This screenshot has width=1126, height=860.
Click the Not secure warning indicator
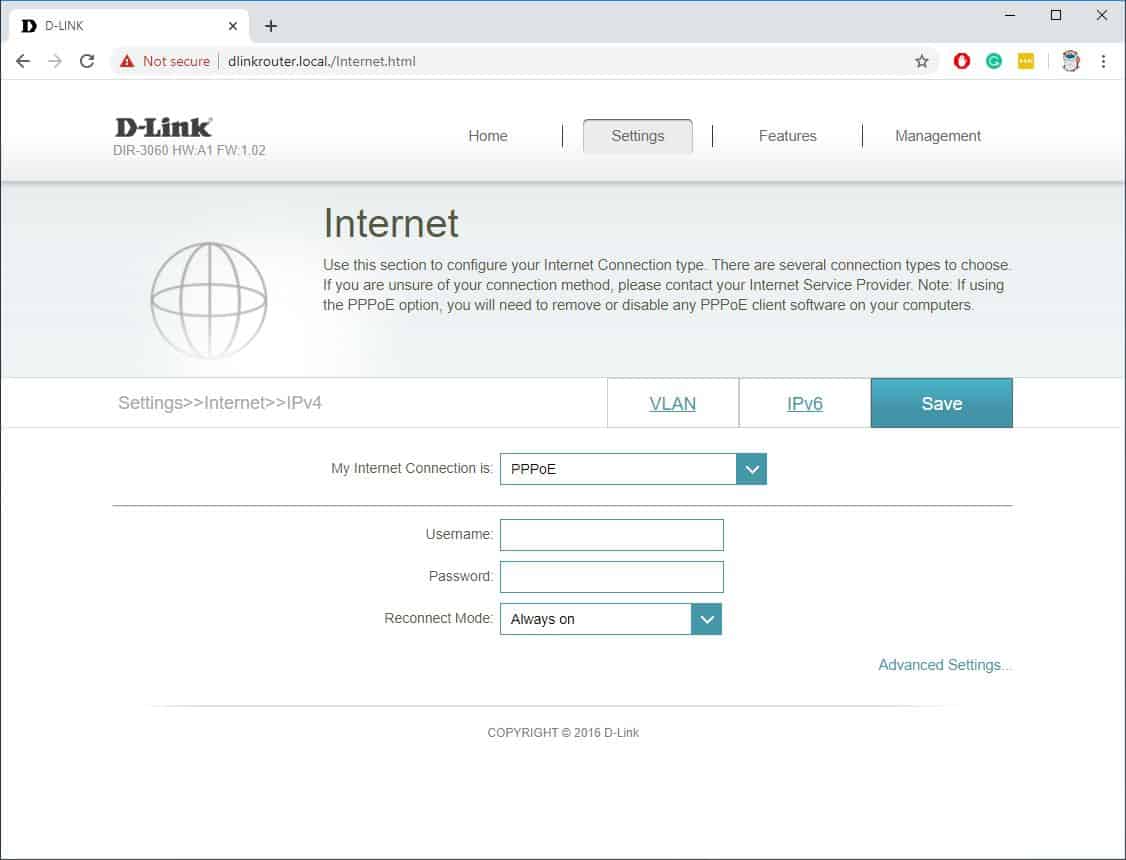tap(164, 61)
